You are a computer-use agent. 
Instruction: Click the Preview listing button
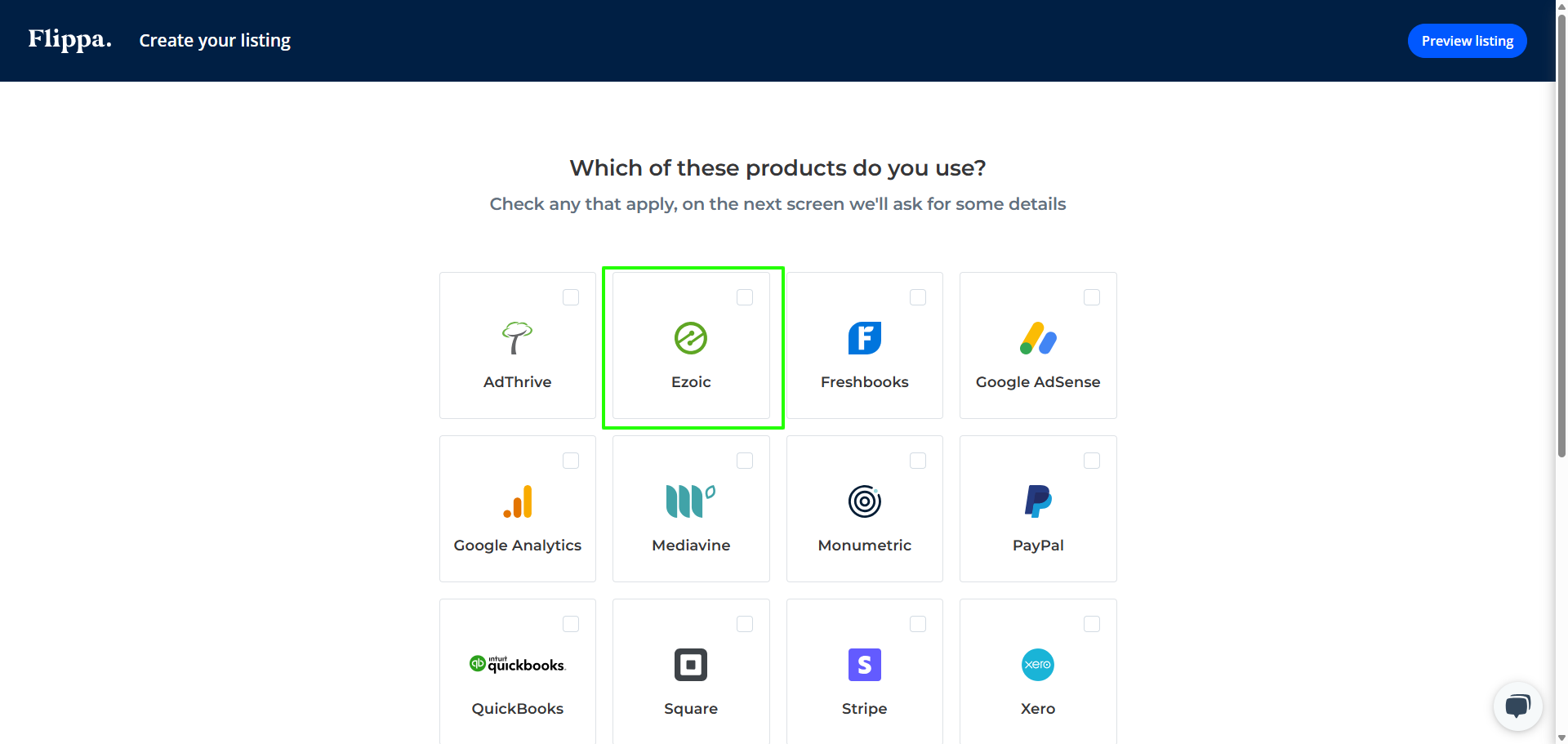[x=1467, y=41]
